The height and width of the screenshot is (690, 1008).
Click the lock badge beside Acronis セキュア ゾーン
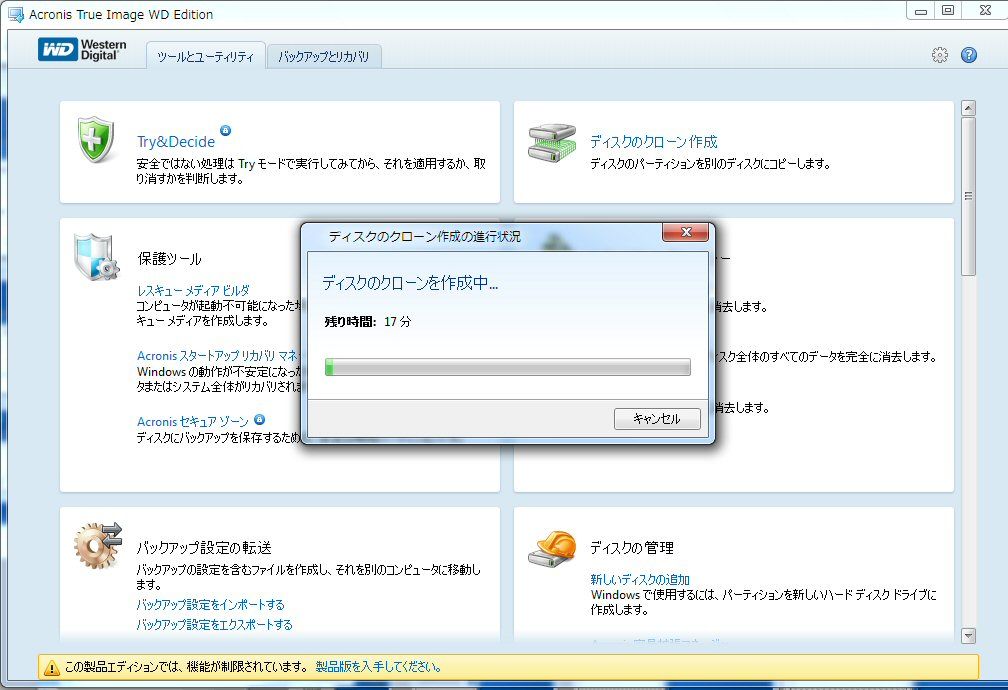click(259, 419)
